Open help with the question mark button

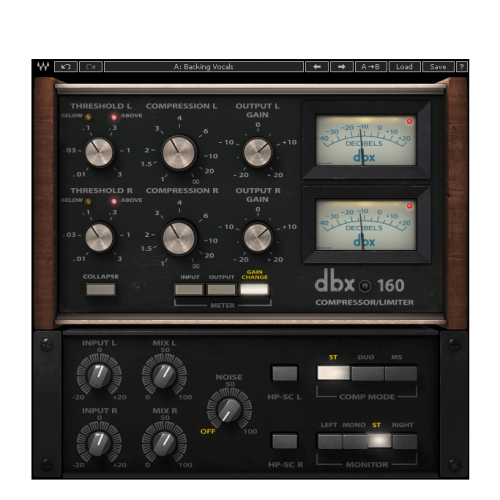tap(462, 67)
